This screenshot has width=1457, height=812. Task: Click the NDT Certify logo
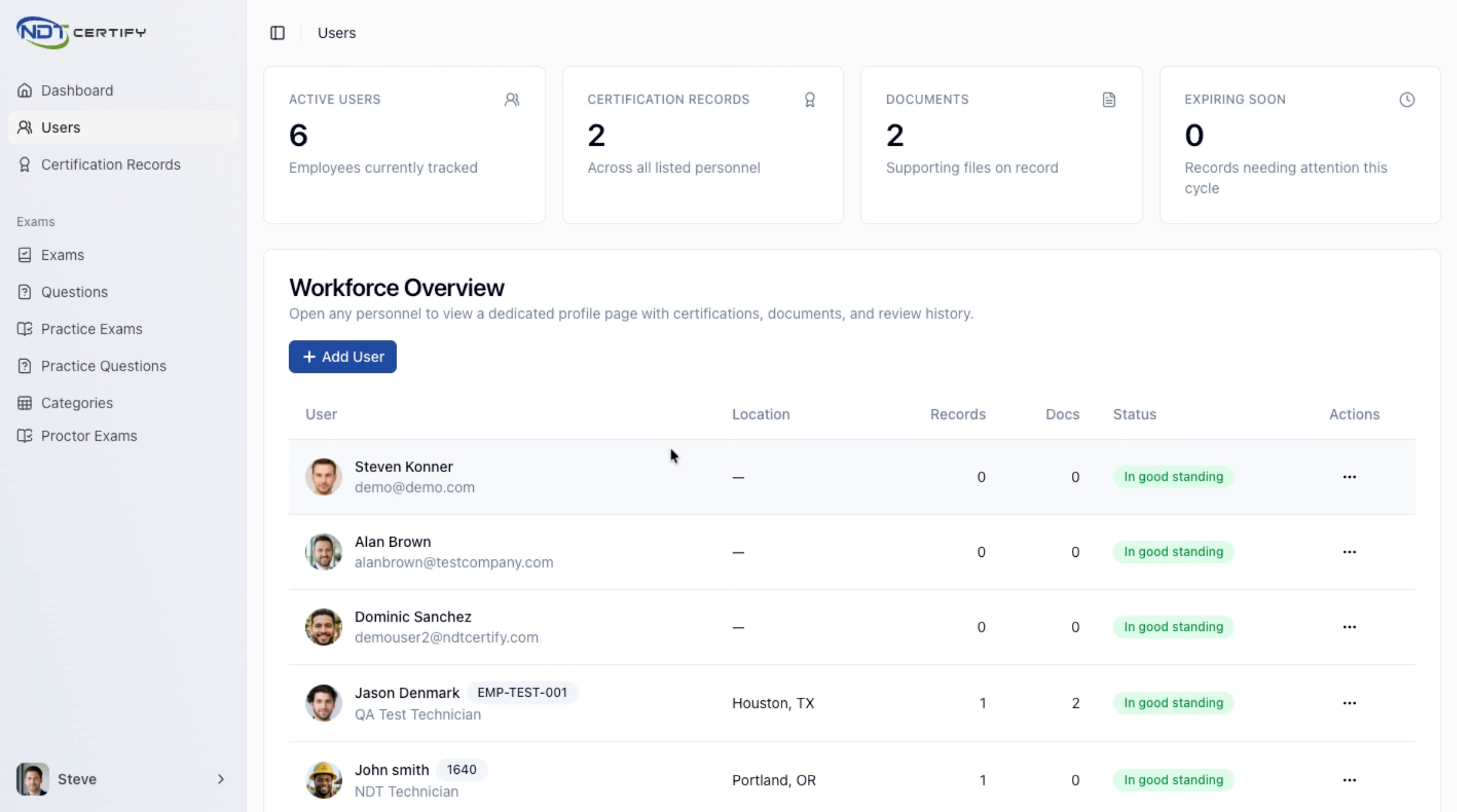(81, 33)
